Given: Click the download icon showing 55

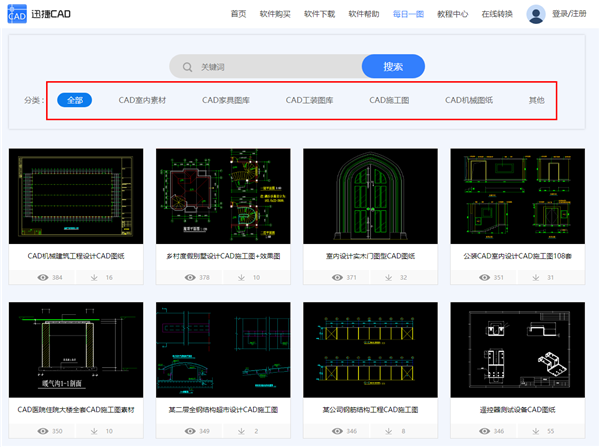Looking at the screenshot, I should [x=536, y=430].
